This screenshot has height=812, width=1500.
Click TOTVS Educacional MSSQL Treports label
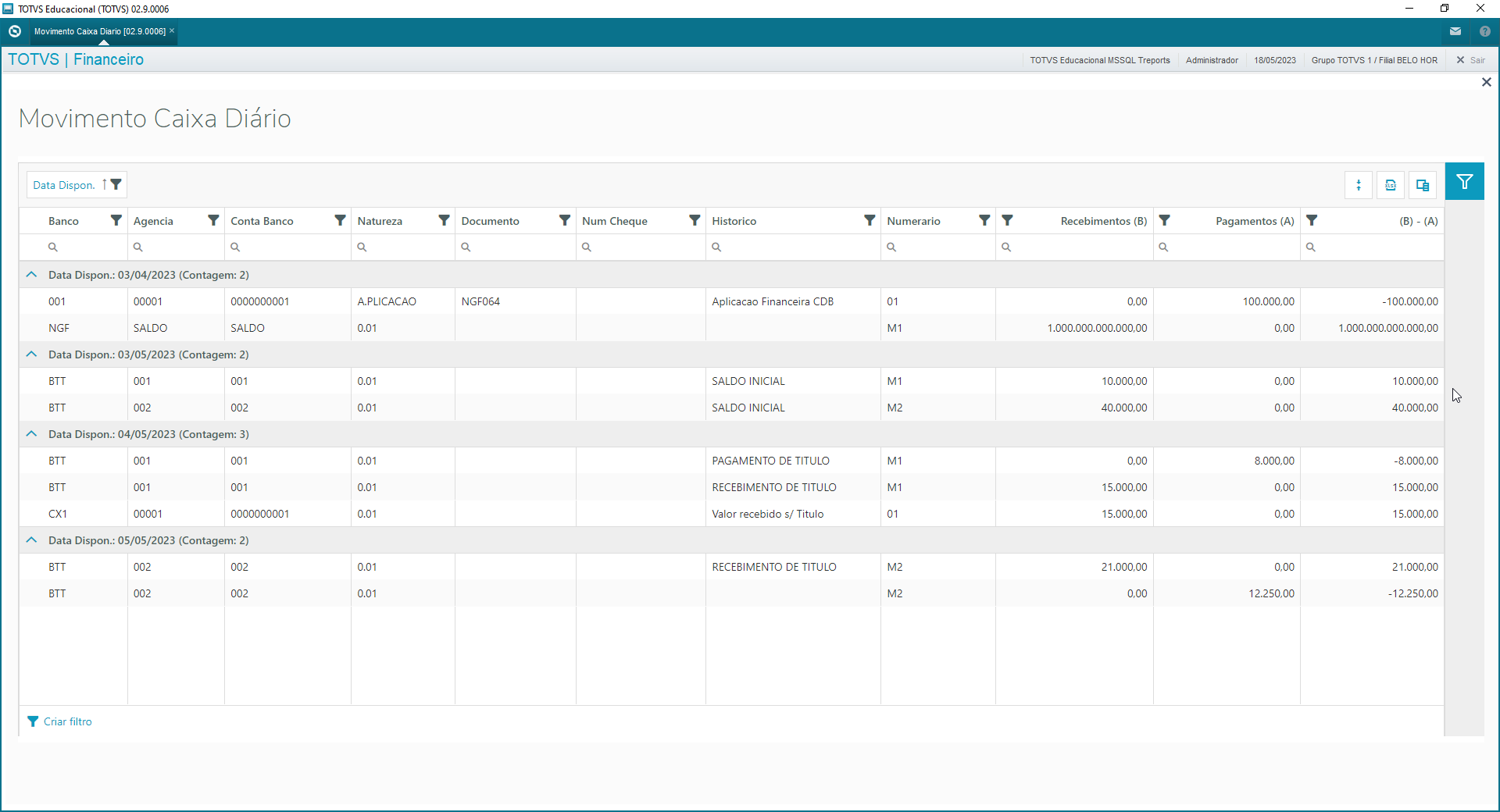pos(1100,60)
